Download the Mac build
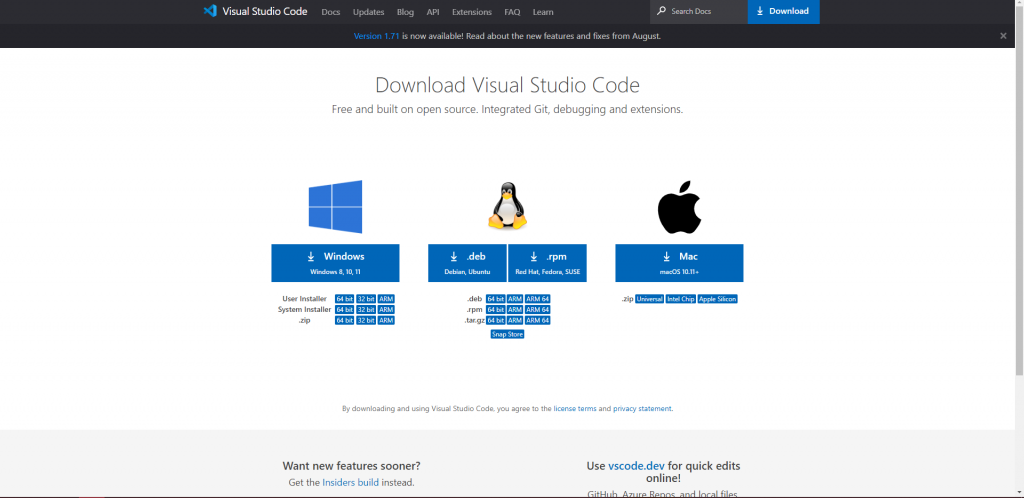 pos(679,263)
